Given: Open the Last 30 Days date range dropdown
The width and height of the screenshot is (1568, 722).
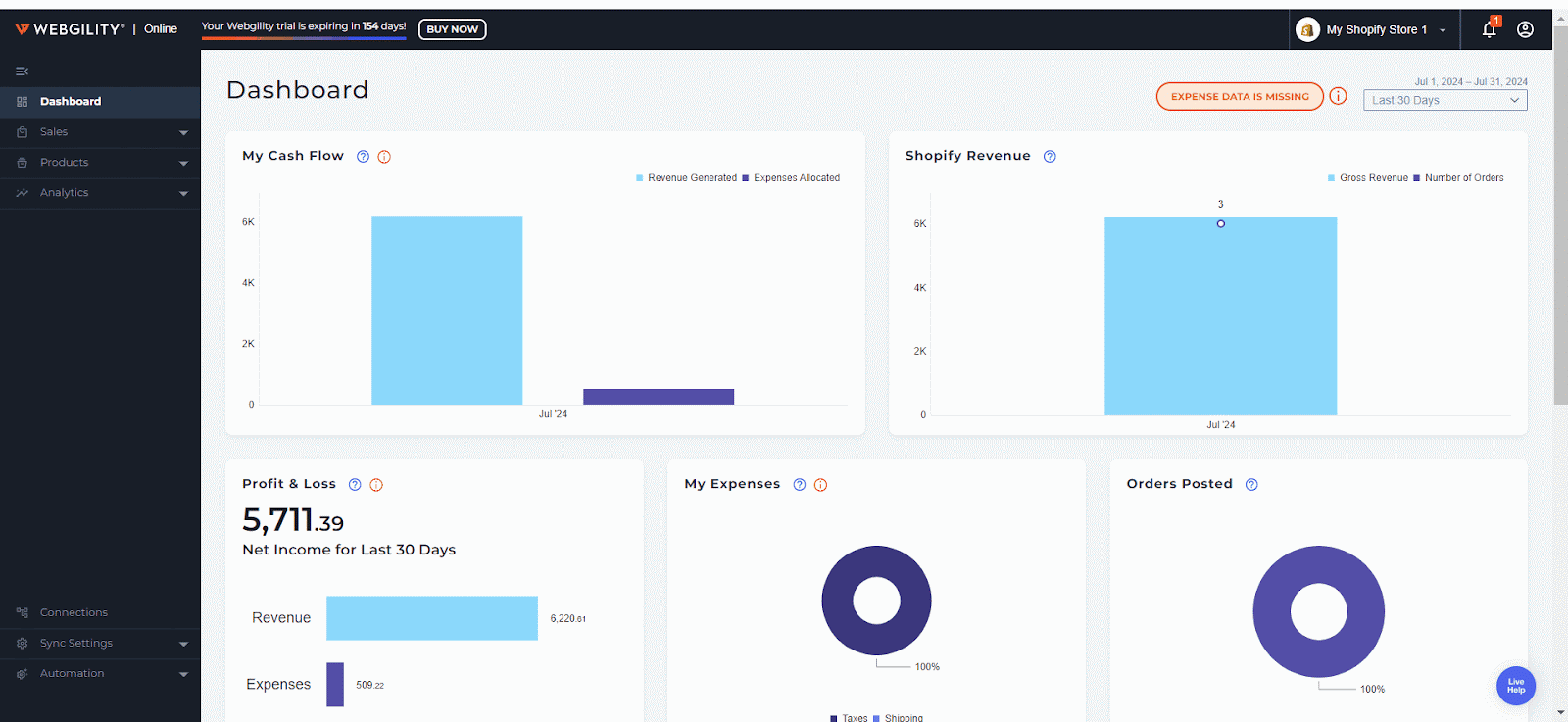Looking at the screenshot, I should [x=1445, y=100].
